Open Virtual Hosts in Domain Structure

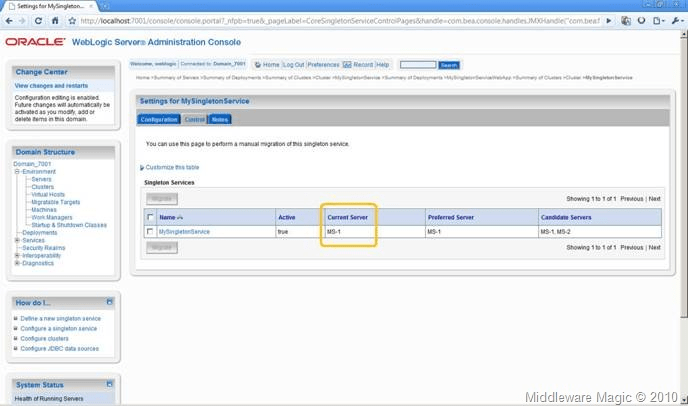[48, 194]
